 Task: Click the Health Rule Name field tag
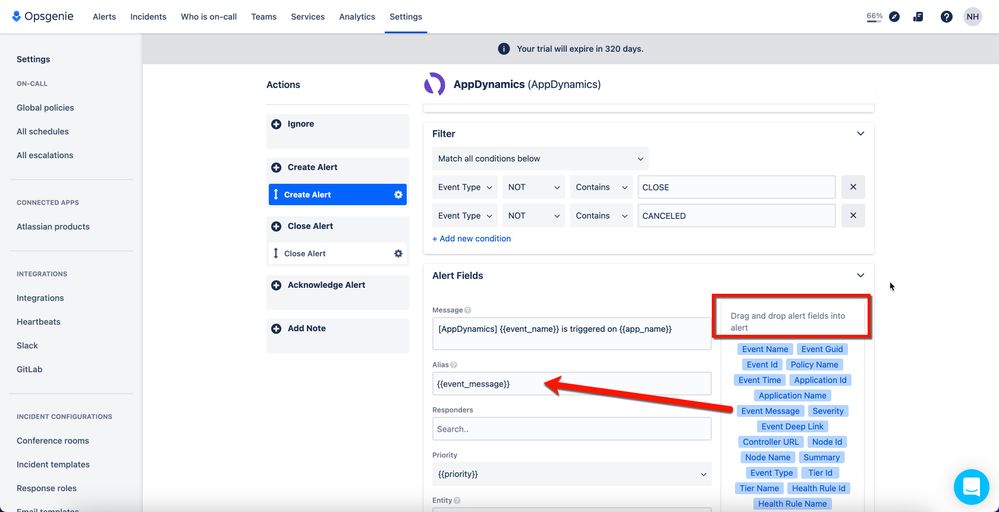click(x=793, y=504)
